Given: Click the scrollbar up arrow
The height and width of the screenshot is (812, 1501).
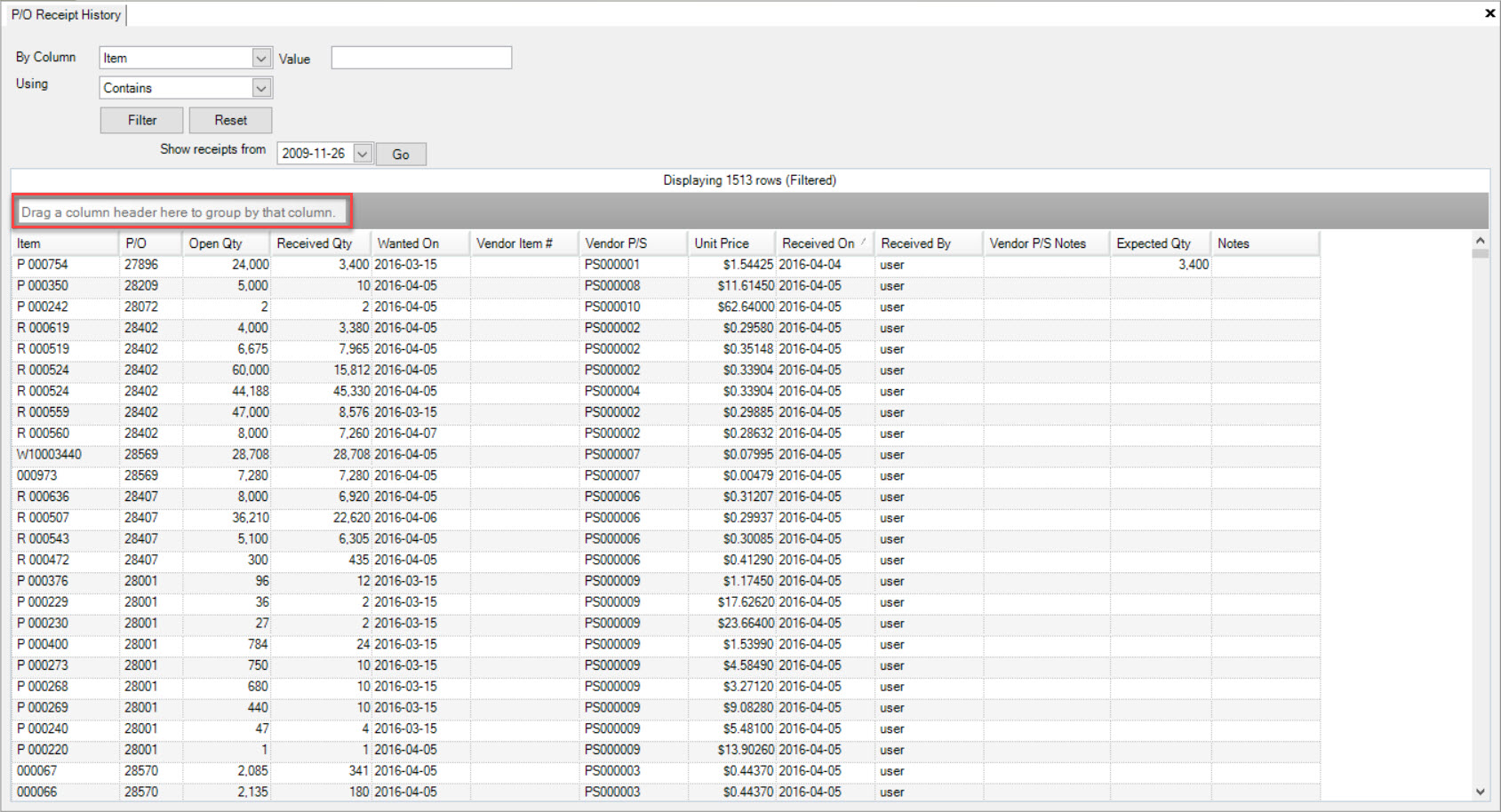Looking at the screenshot, I should click(1480, 241).
